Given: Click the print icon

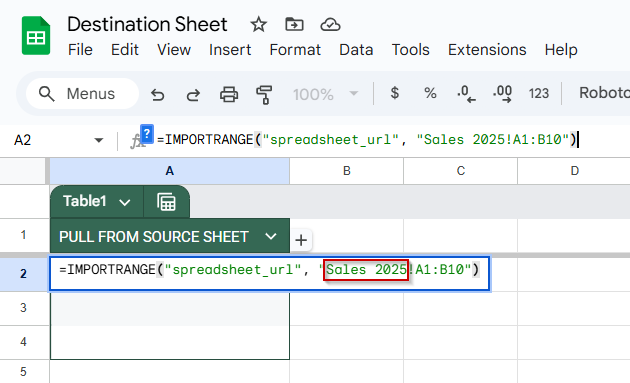Looking at the screenshot, I should point(229,94).
